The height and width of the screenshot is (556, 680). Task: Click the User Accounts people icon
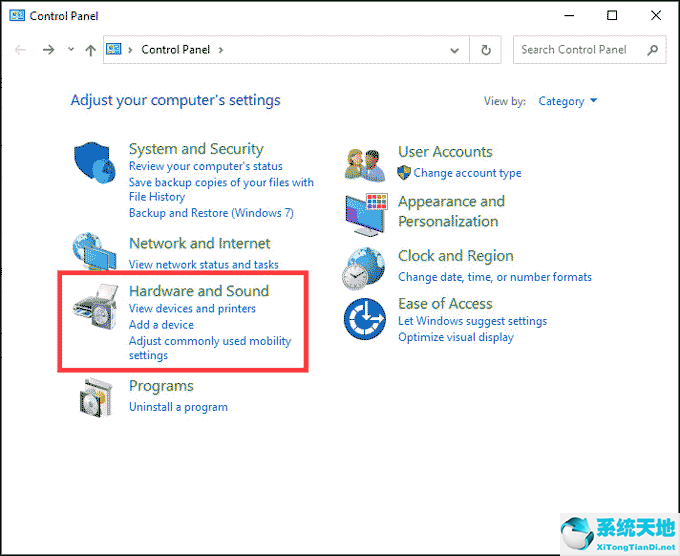click(365, 163)
